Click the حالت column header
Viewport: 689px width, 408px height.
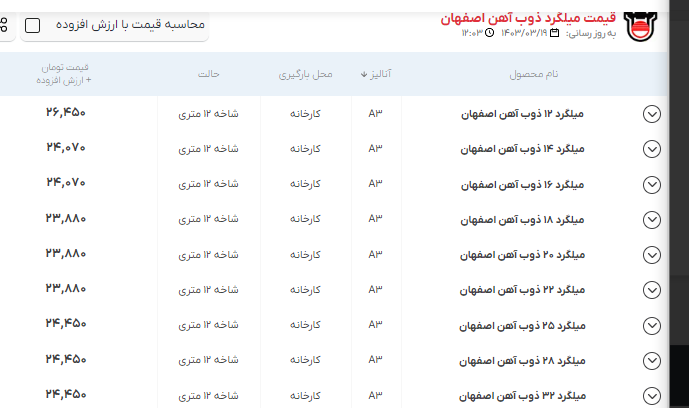coord(207,74)
